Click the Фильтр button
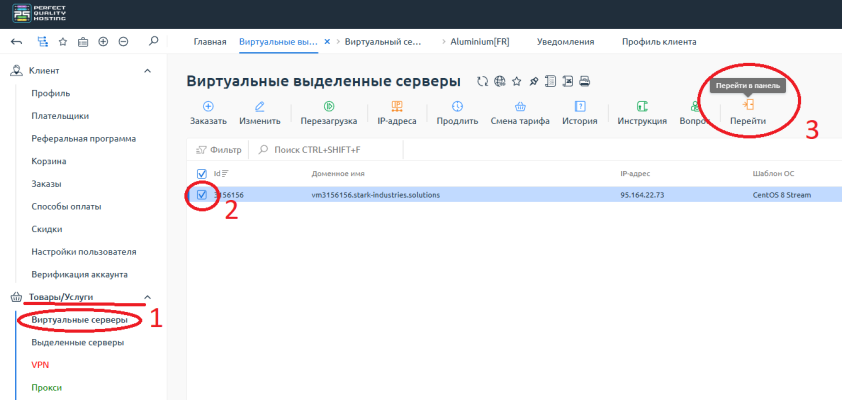This screenshot has width=842, height=400. click(x=219, y=150)
